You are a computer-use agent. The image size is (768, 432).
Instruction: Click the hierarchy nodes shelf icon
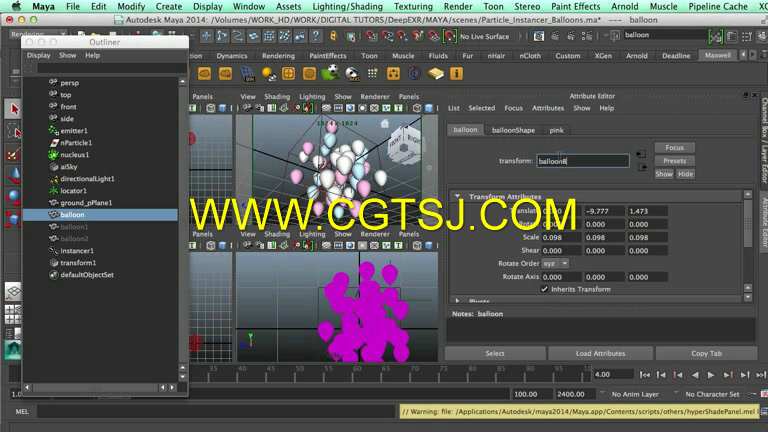coord(393,73)
